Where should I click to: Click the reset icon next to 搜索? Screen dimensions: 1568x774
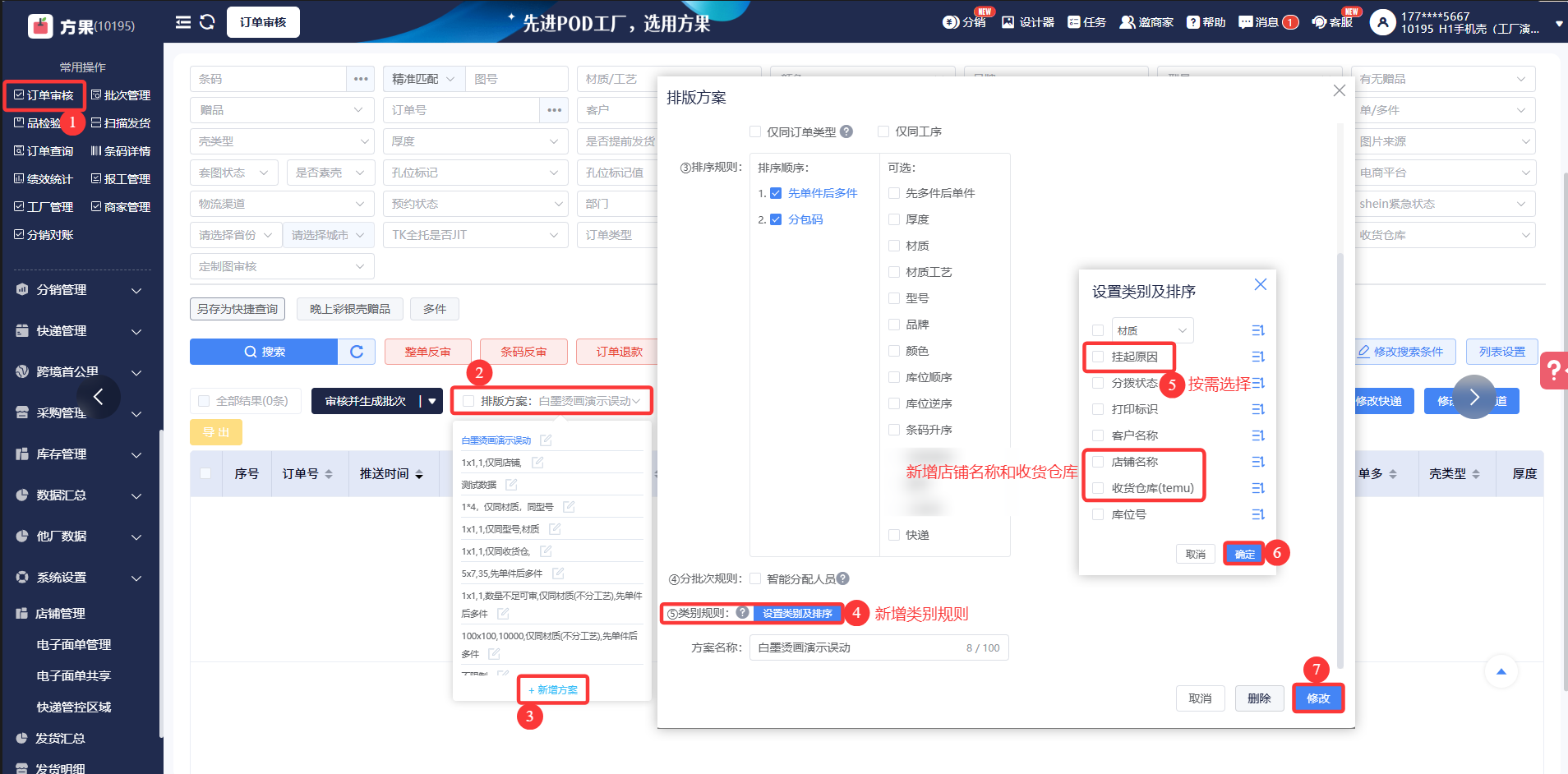(357, 352)
